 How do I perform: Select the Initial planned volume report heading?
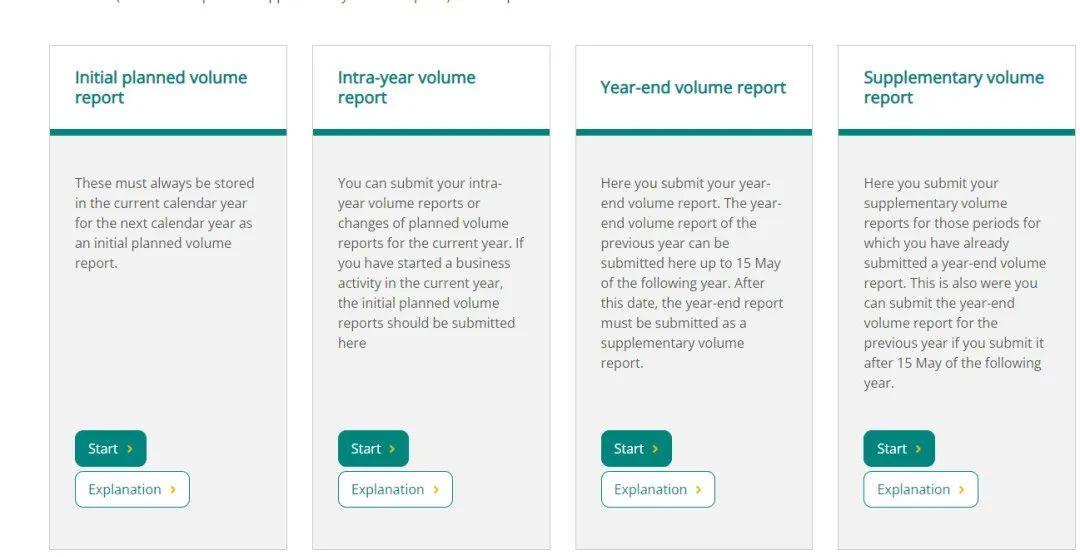(161, 88)
